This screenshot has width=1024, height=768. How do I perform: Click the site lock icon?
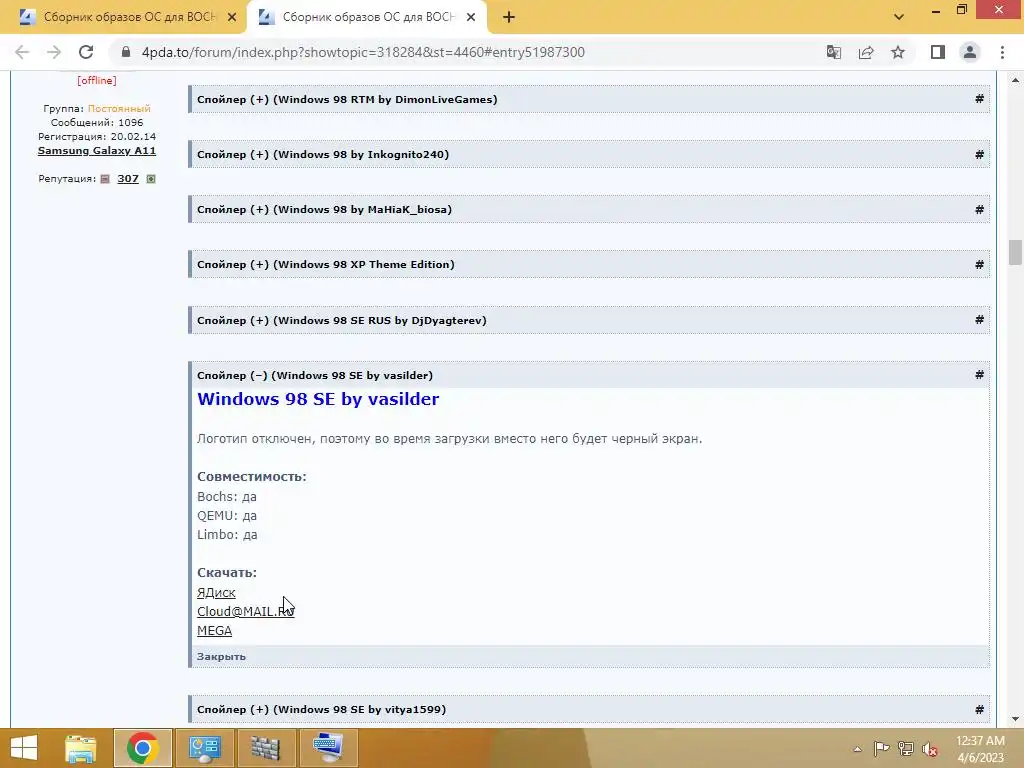pos(126,52)
